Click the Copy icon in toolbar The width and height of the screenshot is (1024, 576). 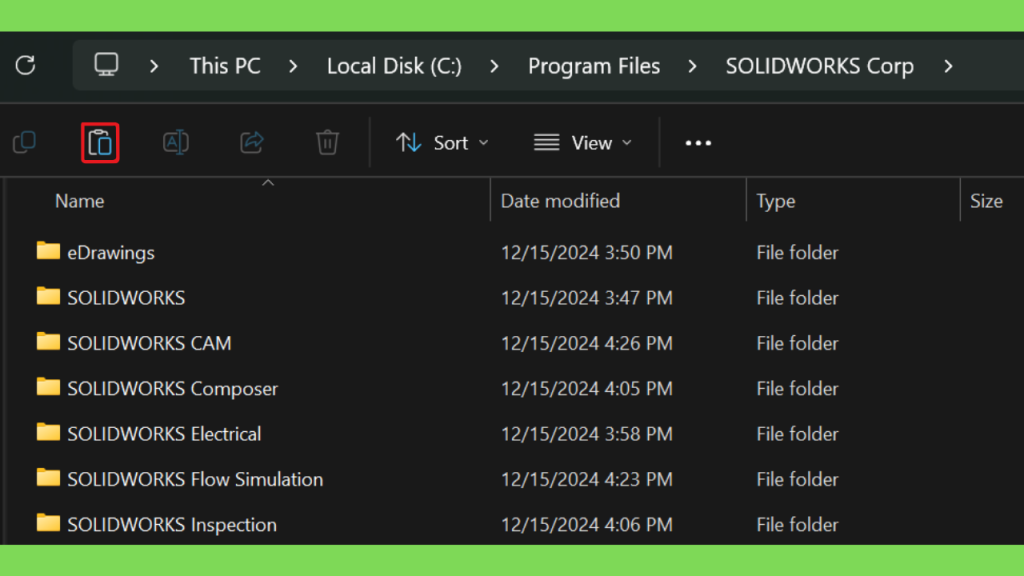(25, 142)
